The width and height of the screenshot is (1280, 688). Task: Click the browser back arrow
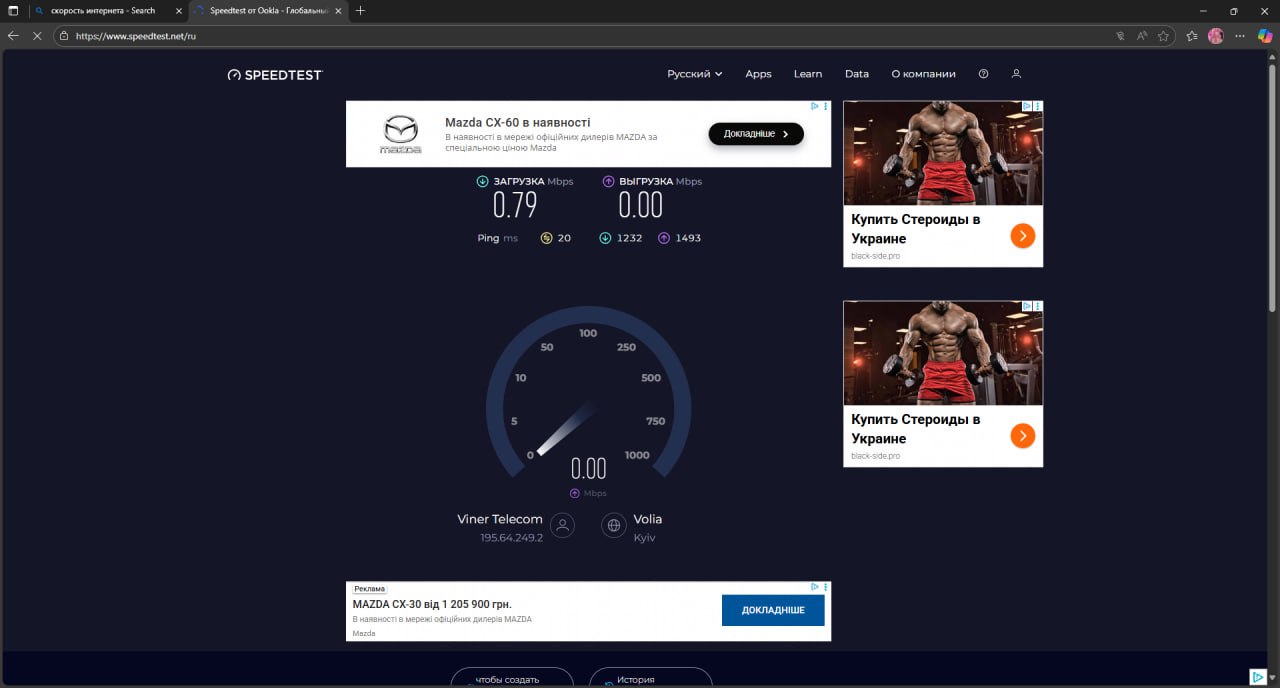point(13,35)
